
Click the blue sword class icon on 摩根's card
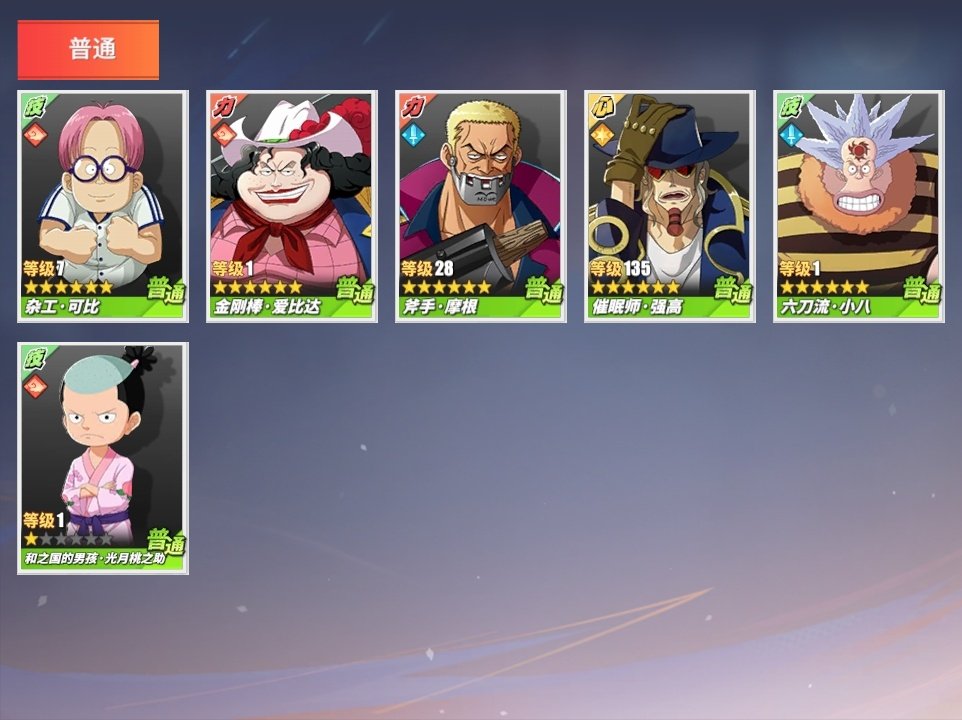413,134
